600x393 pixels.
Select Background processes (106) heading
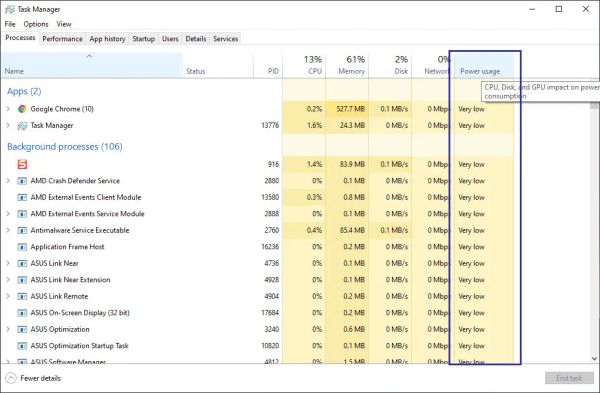[65, 147]
